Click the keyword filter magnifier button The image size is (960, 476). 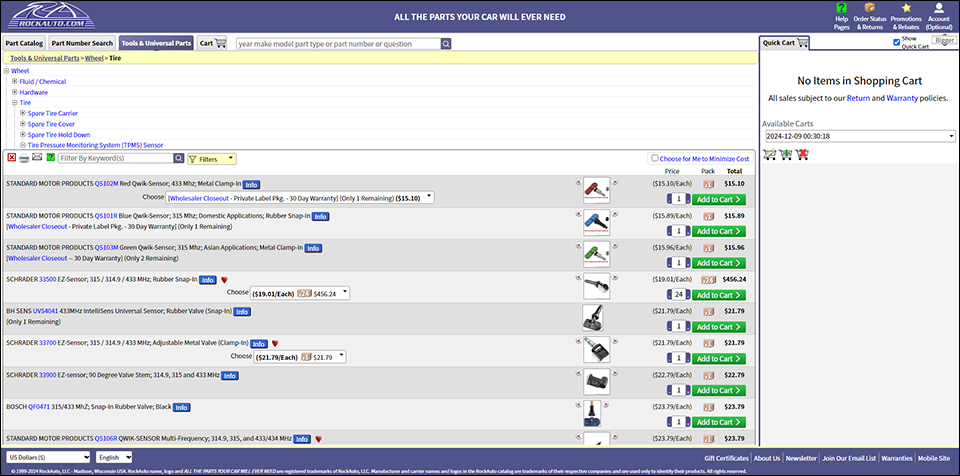pos(178,158)
